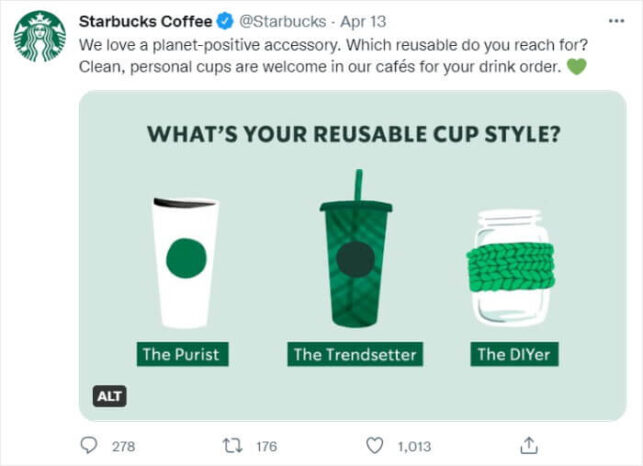Click the blue verified badge

coord(225,20)
